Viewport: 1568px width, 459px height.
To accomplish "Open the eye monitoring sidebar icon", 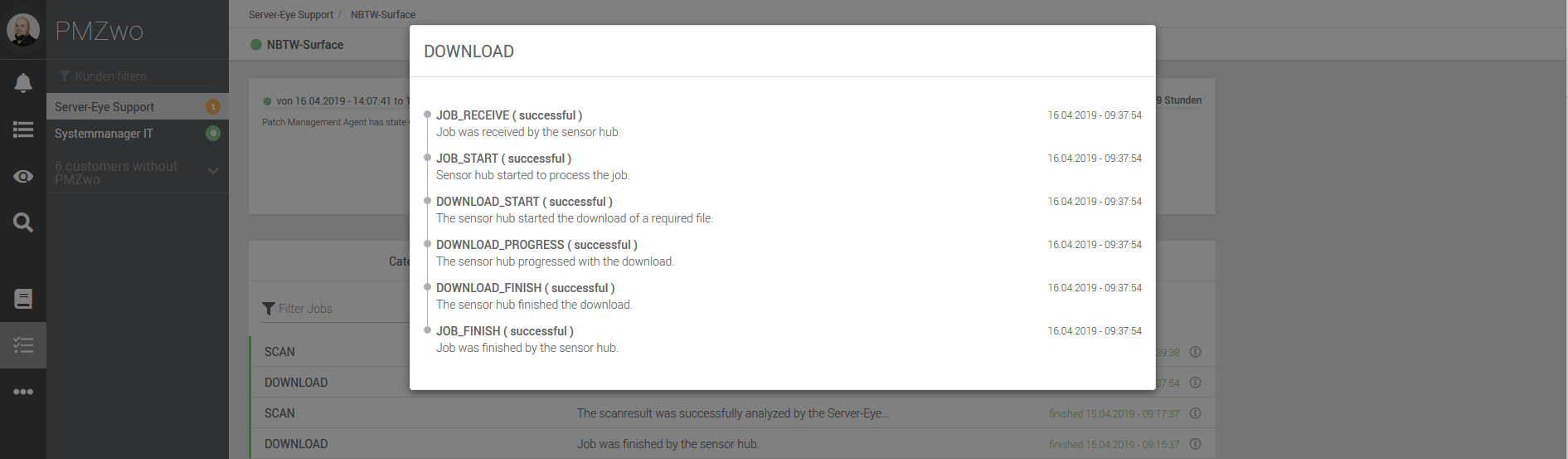I will (x=23, y=176).
